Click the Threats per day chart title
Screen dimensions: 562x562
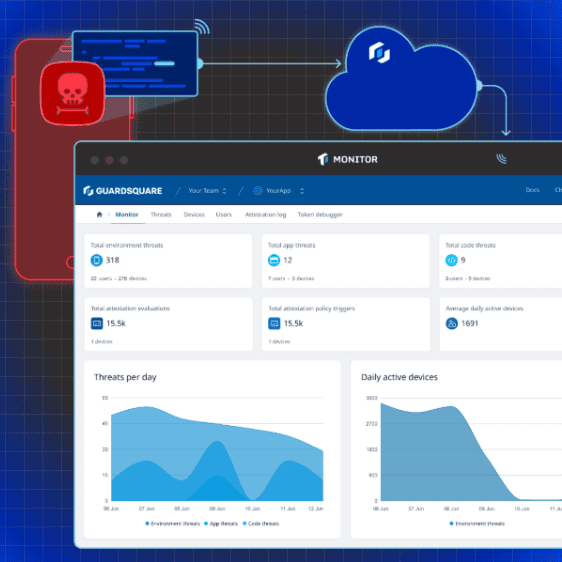(x=125, y=377)
